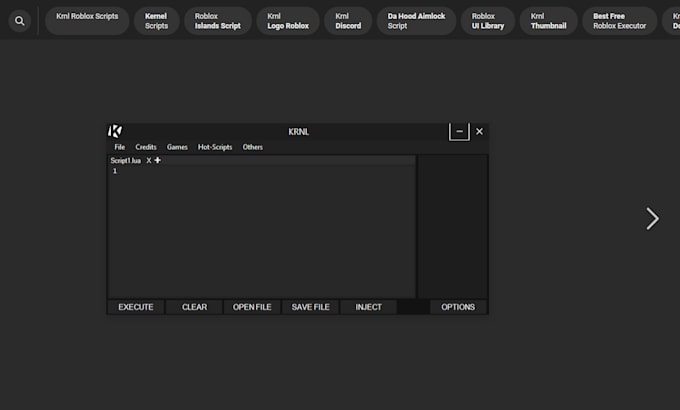Open the OPTIONS panel

(458, 307)
